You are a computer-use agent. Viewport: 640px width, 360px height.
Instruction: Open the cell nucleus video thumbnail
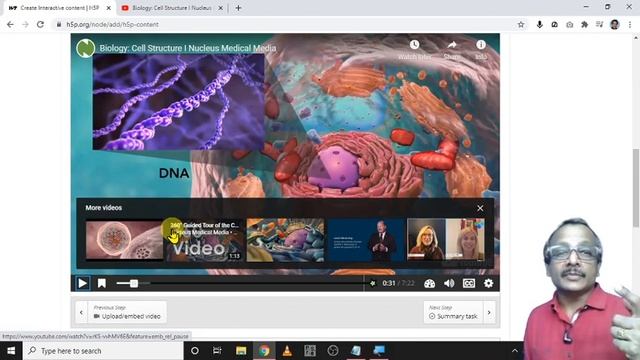tap(124, 240)
